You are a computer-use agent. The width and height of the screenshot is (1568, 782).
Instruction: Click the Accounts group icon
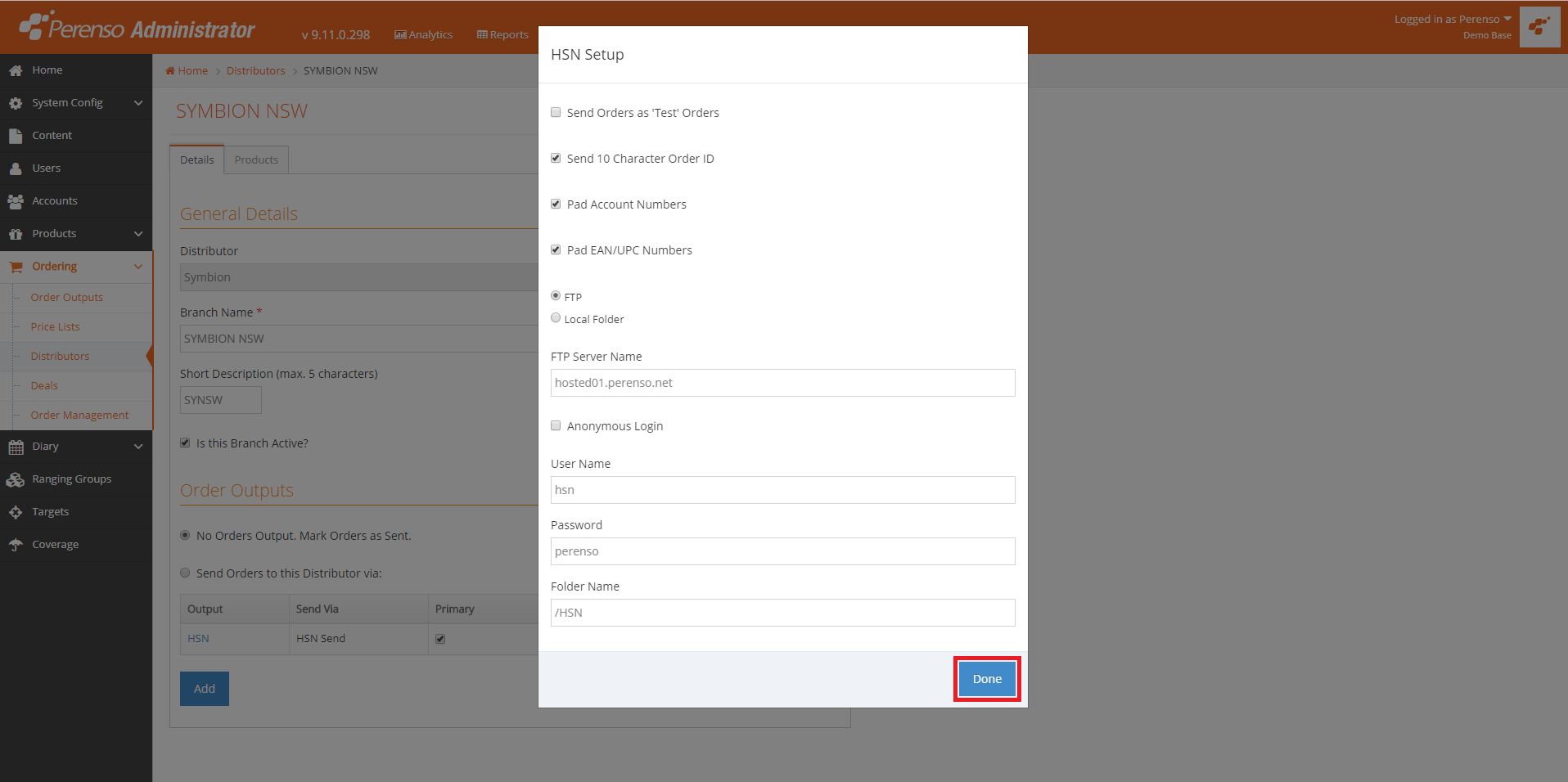[16, 201]
